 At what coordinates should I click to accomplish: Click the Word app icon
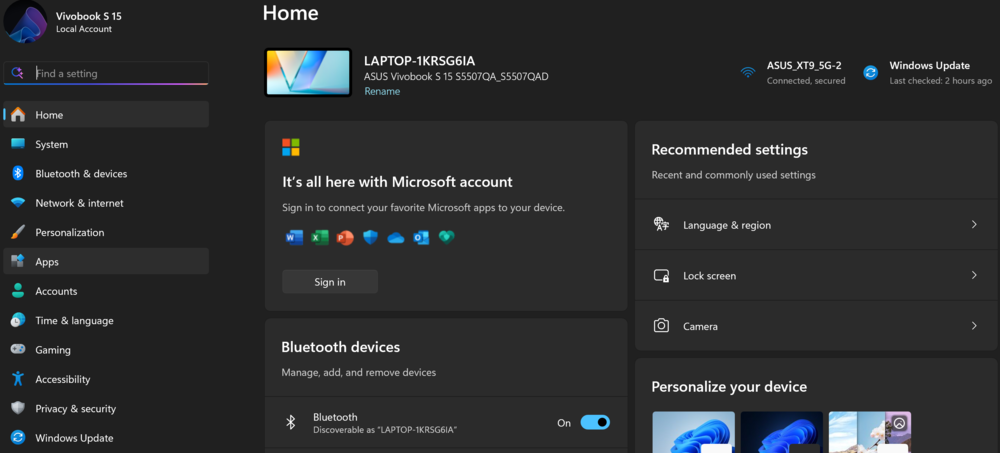(x=294, y=238)
